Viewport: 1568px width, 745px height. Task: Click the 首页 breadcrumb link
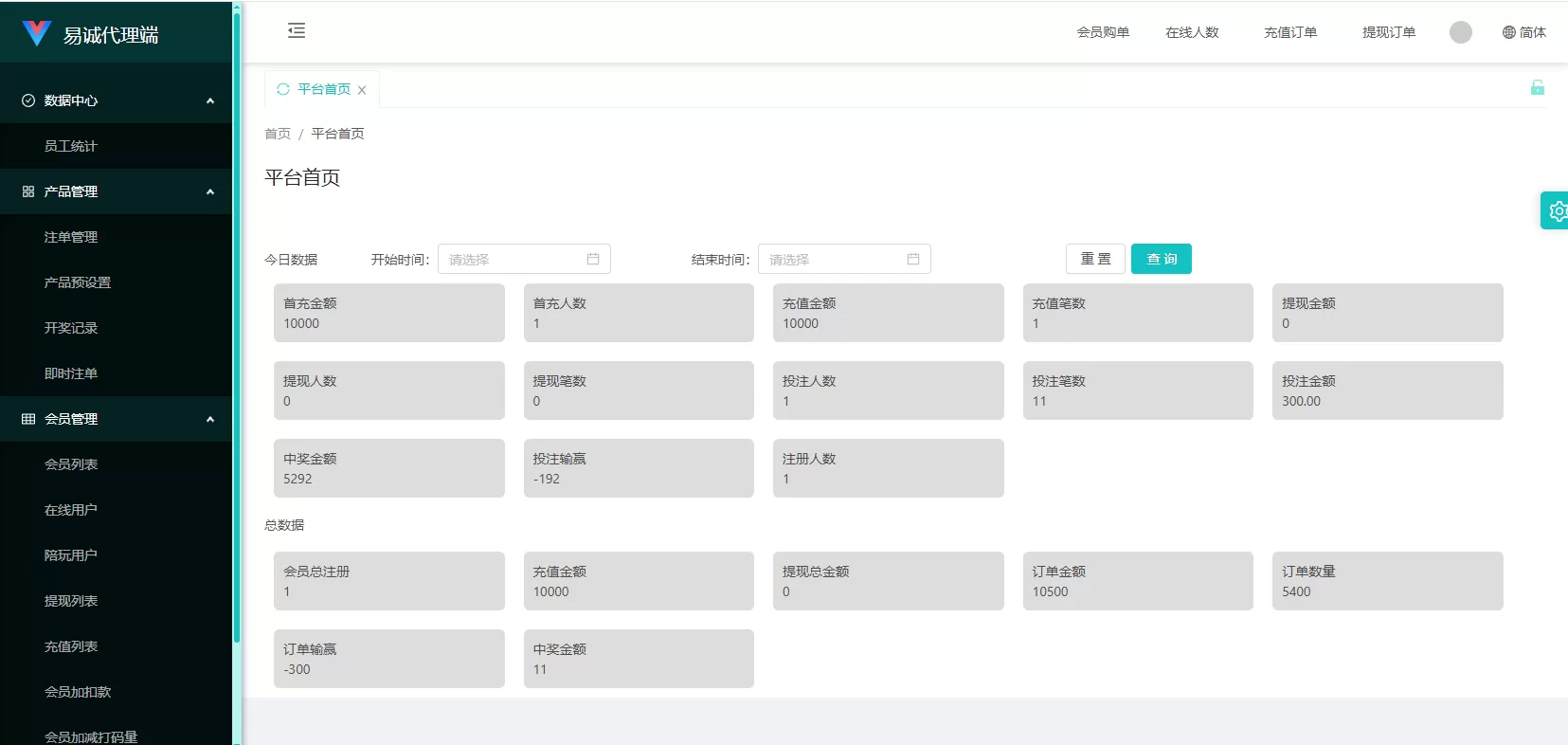coord(278,134)
